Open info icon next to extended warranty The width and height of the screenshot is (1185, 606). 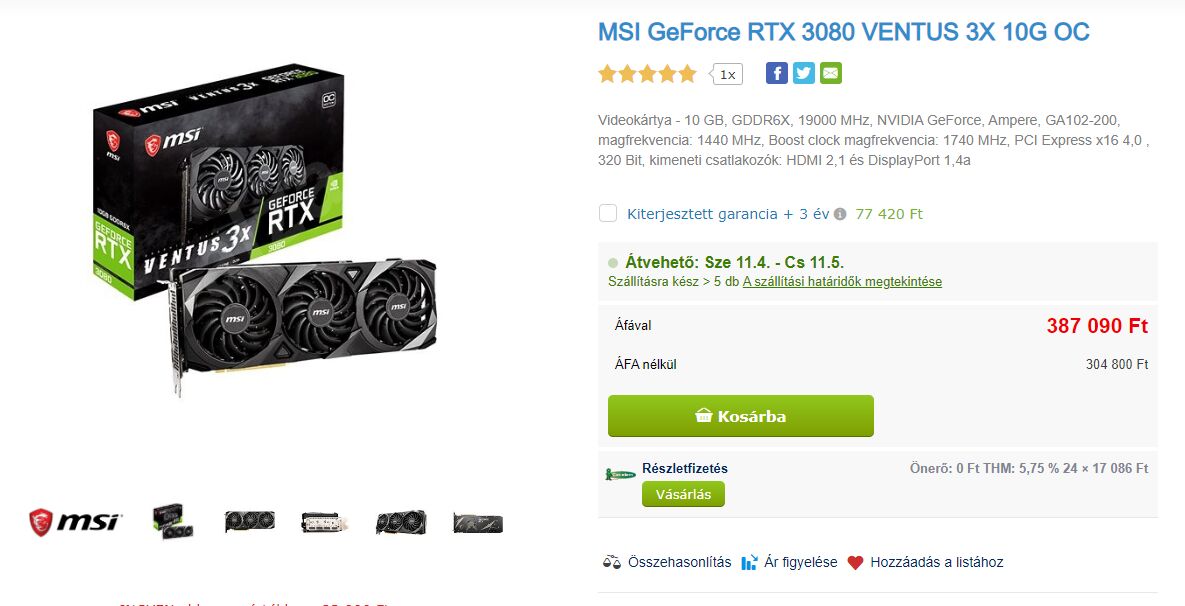point(840,215)
